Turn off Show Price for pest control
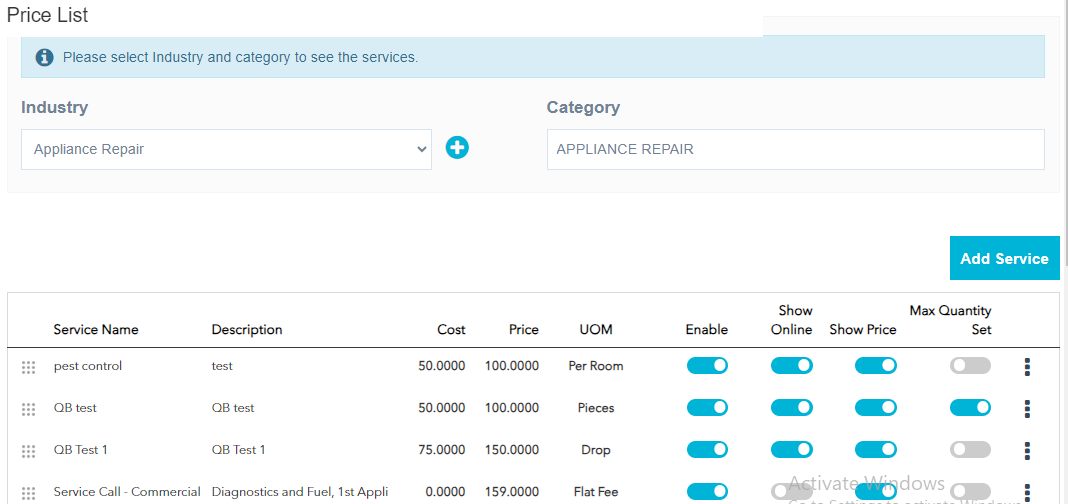This screenshot has height=504, width=1068. [x=875, y=366]
